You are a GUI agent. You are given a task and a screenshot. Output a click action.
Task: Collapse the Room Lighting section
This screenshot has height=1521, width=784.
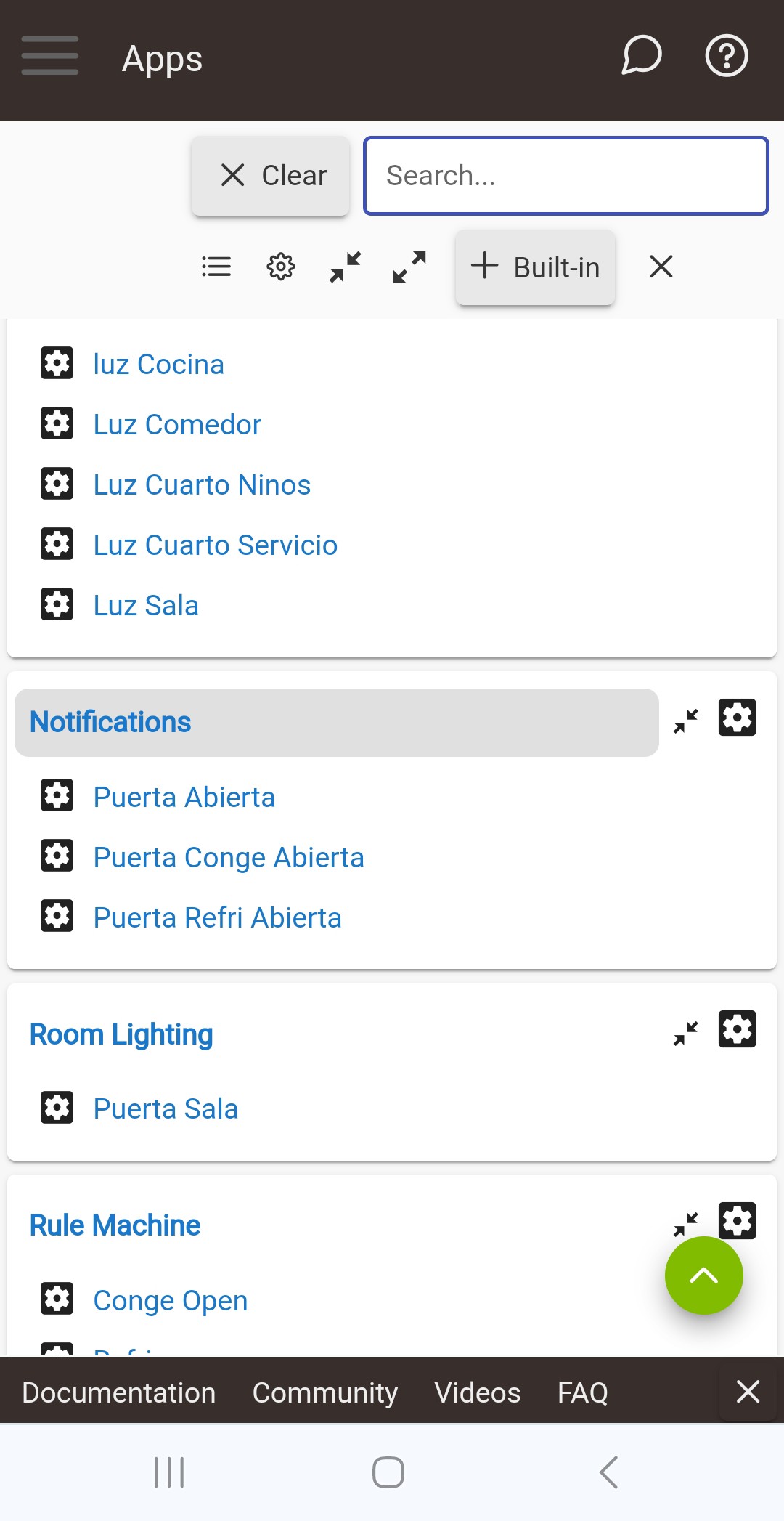[x=686, y=1032]
